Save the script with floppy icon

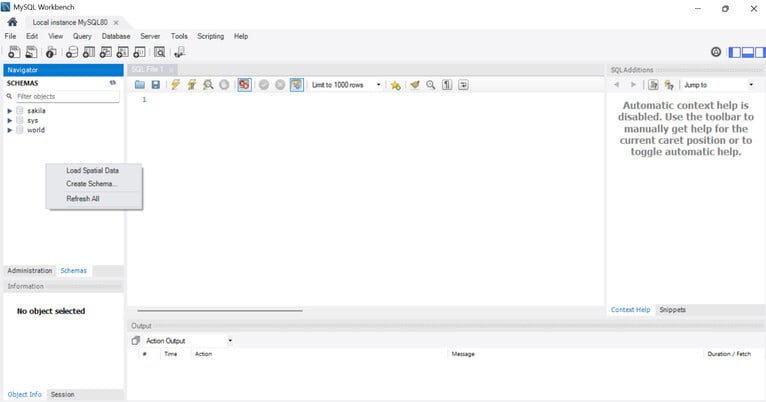[x=156, y=85]
